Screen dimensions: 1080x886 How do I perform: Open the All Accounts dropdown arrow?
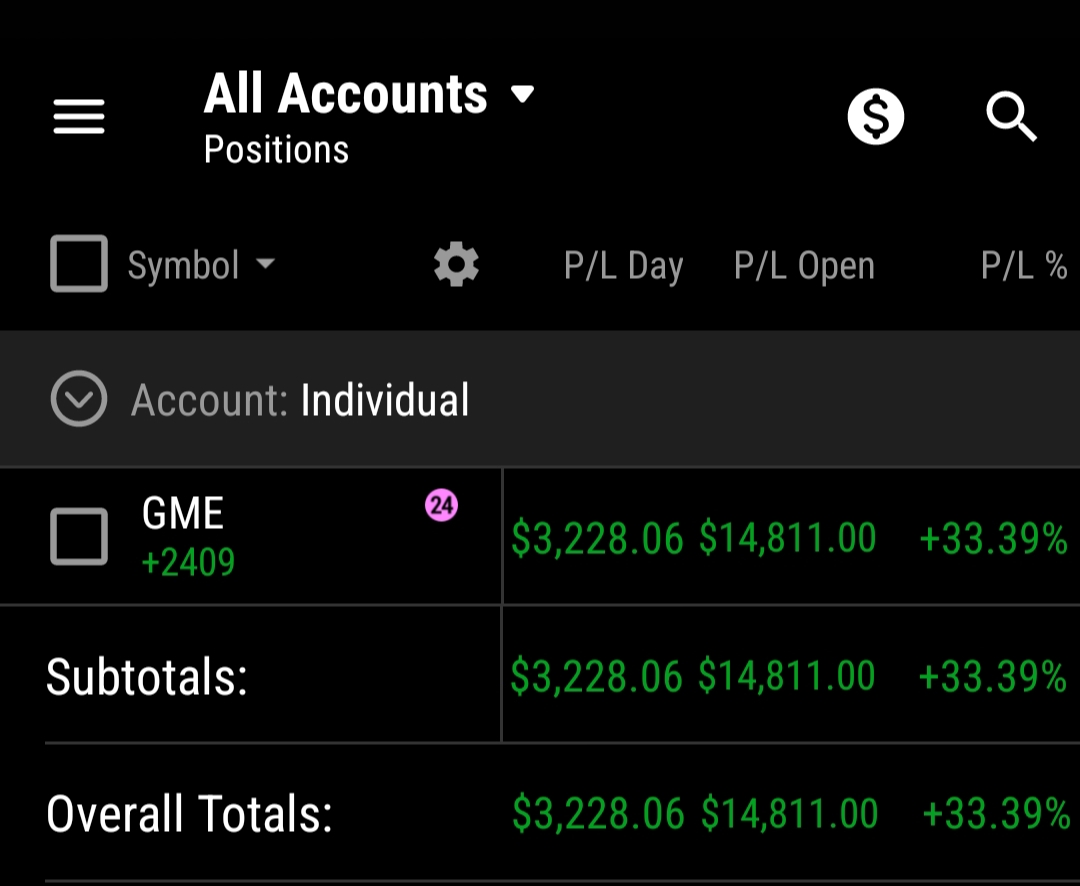click(522, 95)
